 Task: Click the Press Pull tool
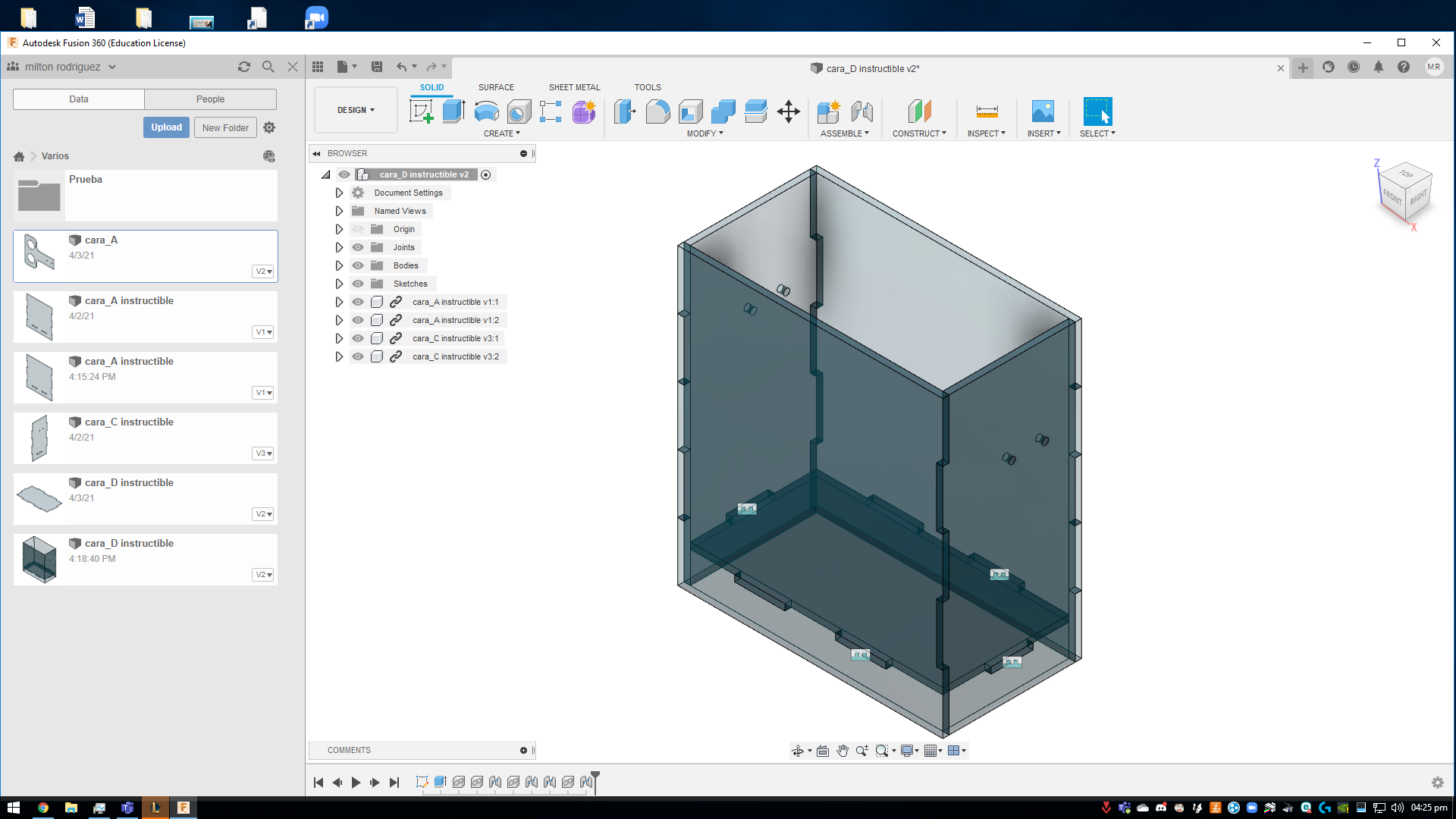(625, 111)
